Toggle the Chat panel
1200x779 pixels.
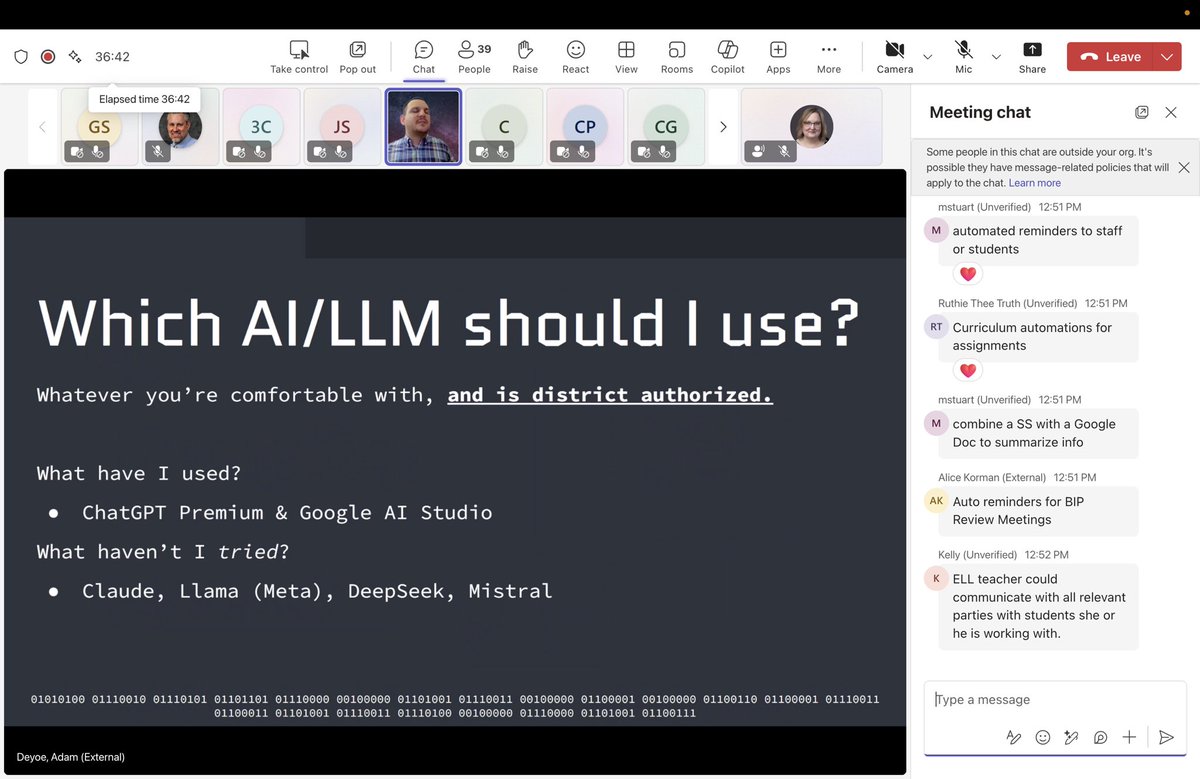(x=424, y=57)
